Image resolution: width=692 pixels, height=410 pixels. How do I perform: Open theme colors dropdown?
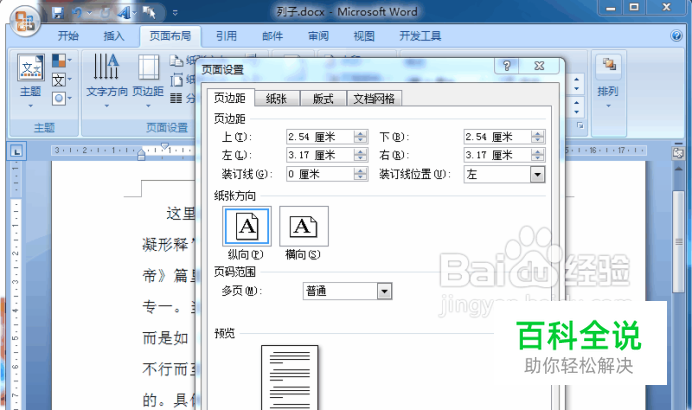point(62,60)
